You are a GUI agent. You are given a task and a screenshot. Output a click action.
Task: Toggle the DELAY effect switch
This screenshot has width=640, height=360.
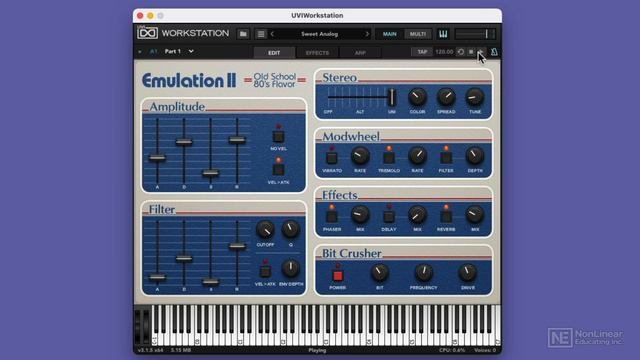[x=389, y=216]
